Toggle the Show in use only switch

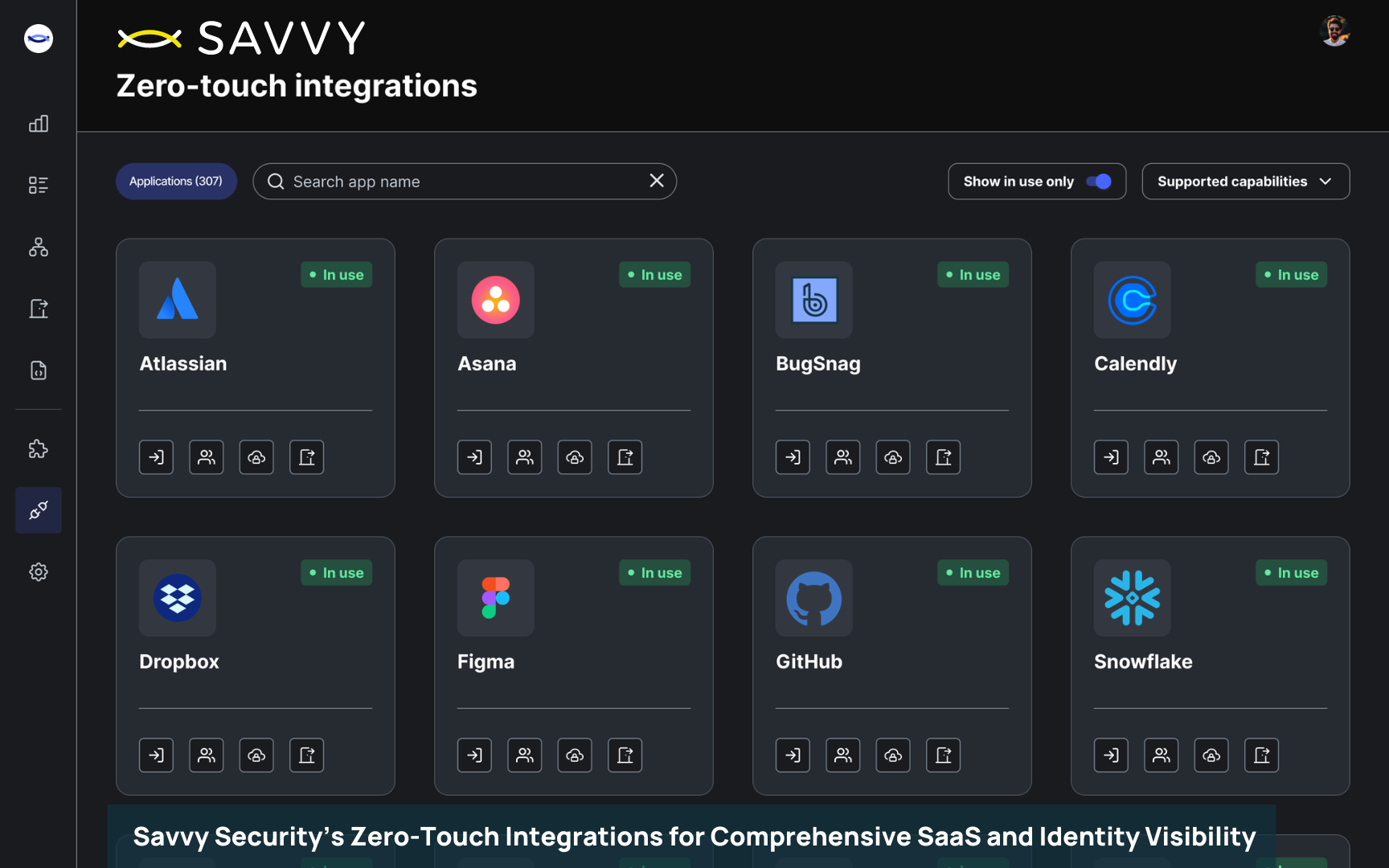[1099, 182]
